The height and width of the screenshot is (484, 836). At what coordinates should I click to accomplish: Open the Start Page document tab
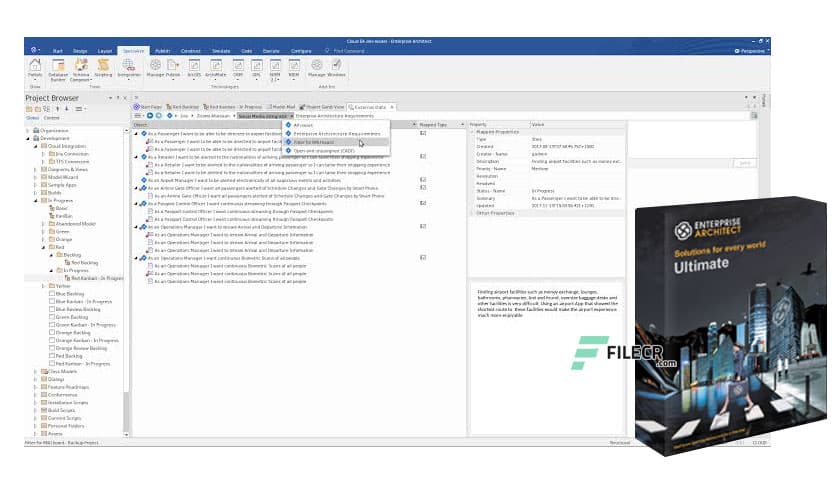point(148,107)
